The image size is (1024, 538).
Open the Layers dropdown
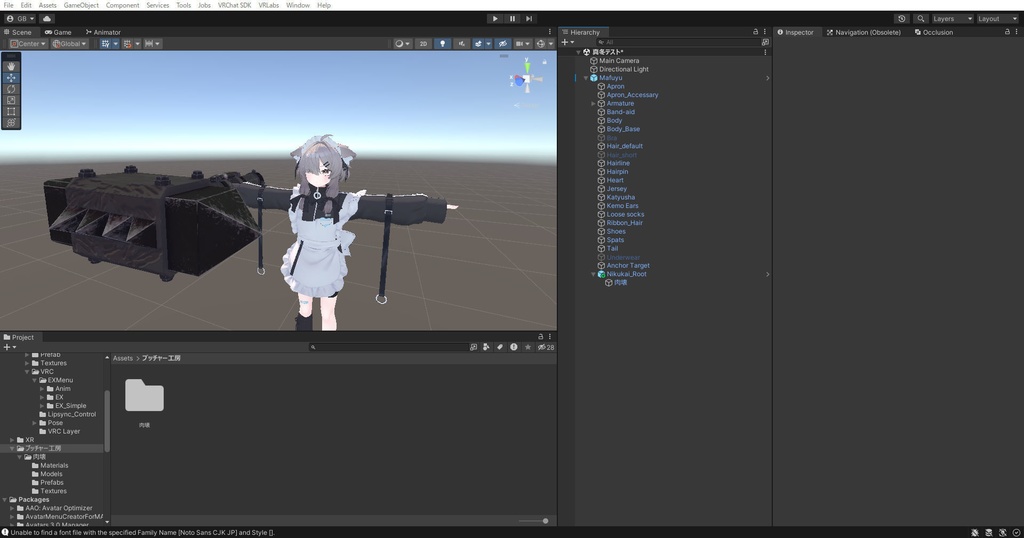[x=952, y=18]
